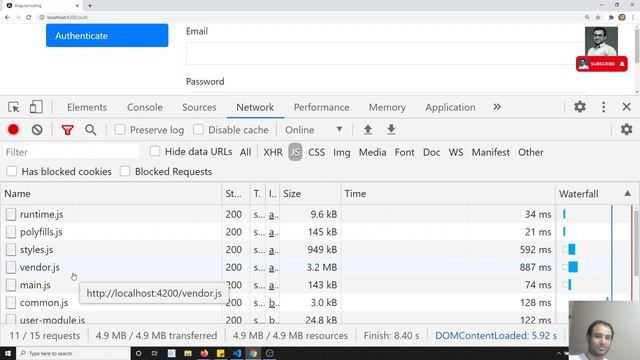Switch to Elements tab
Screen dimensions: 640x360
[87, 107]
